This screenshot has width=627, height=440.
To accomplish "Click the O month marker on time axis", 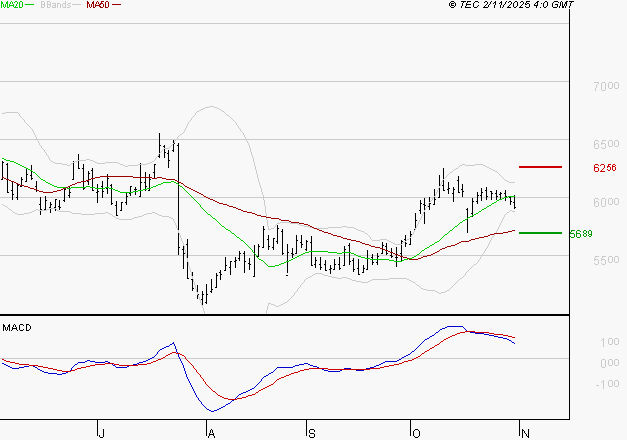I will [415, 432].
